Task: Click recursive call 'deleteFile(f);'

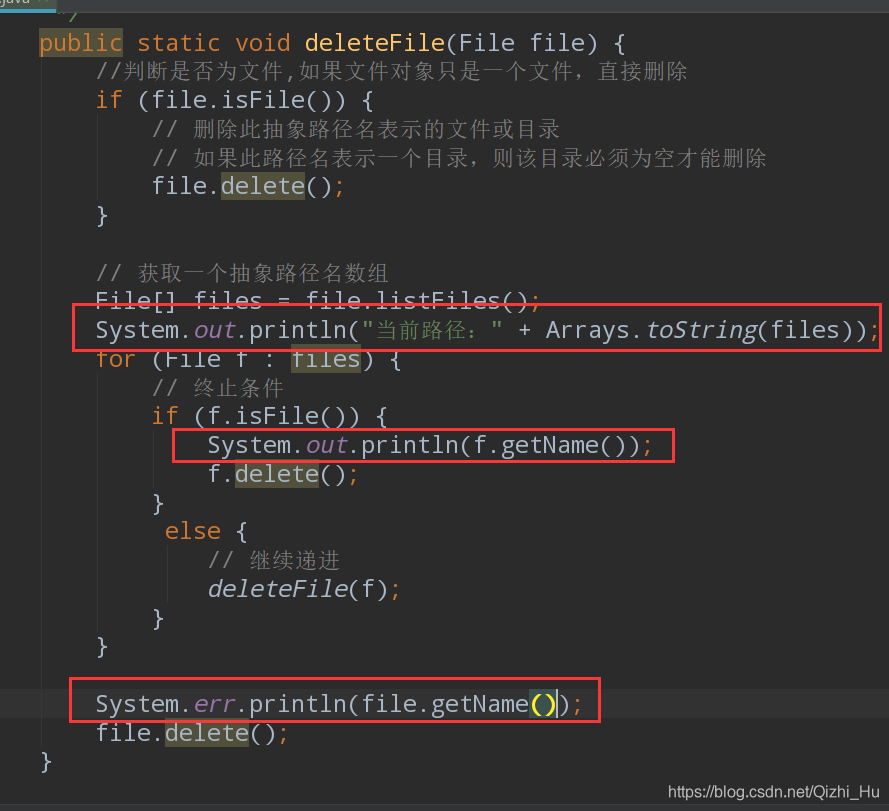Action: [304, 590]
